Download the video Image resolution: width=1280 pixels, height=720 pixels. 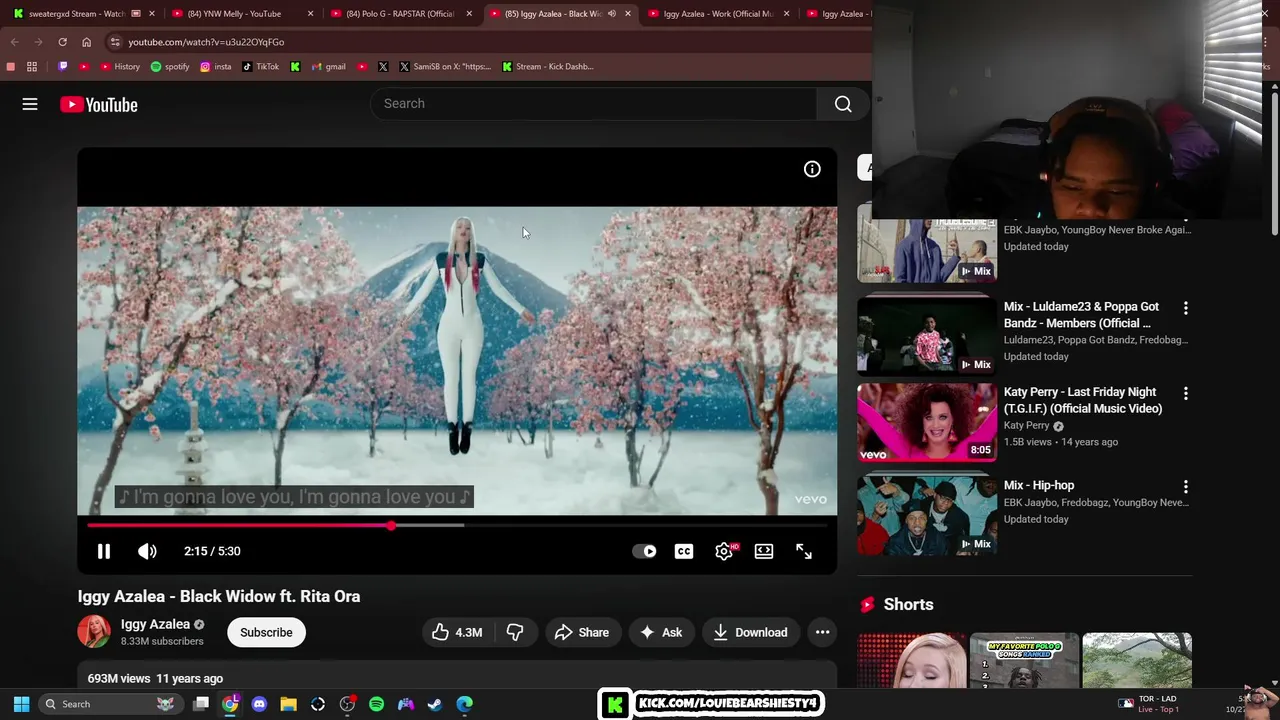tap(750, 632)
